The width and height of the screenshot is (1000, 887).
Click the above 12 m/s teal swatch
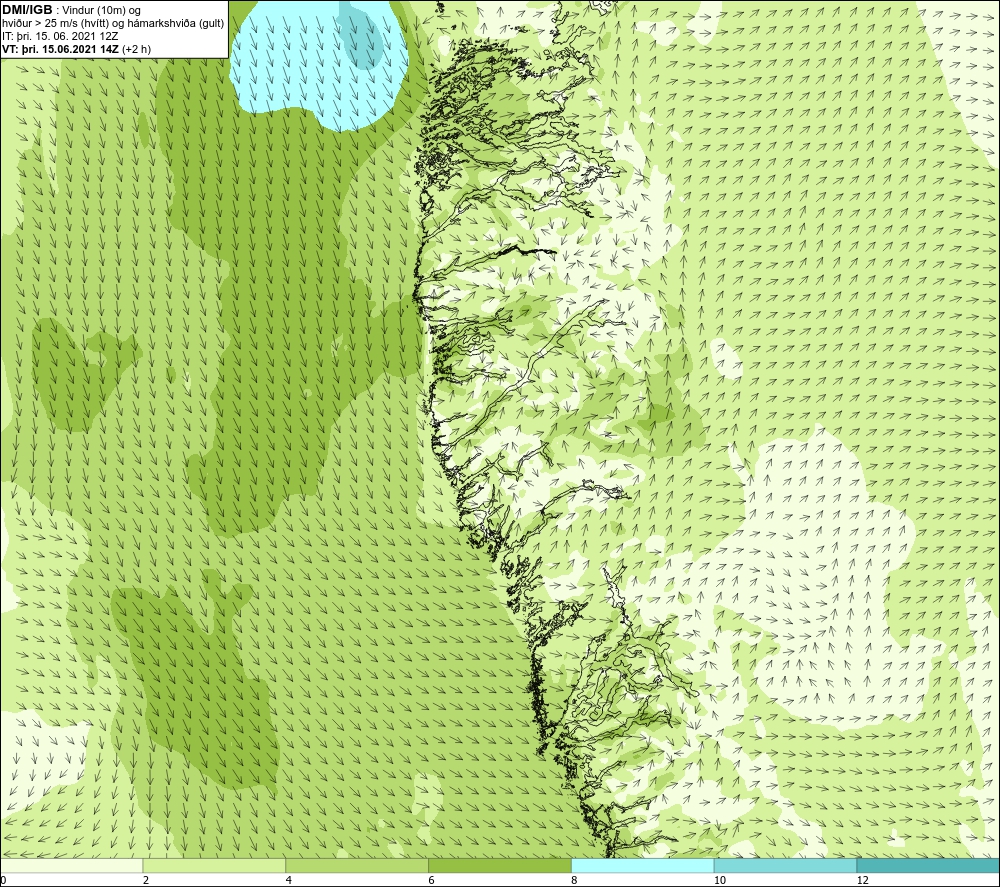click(929, 865)
